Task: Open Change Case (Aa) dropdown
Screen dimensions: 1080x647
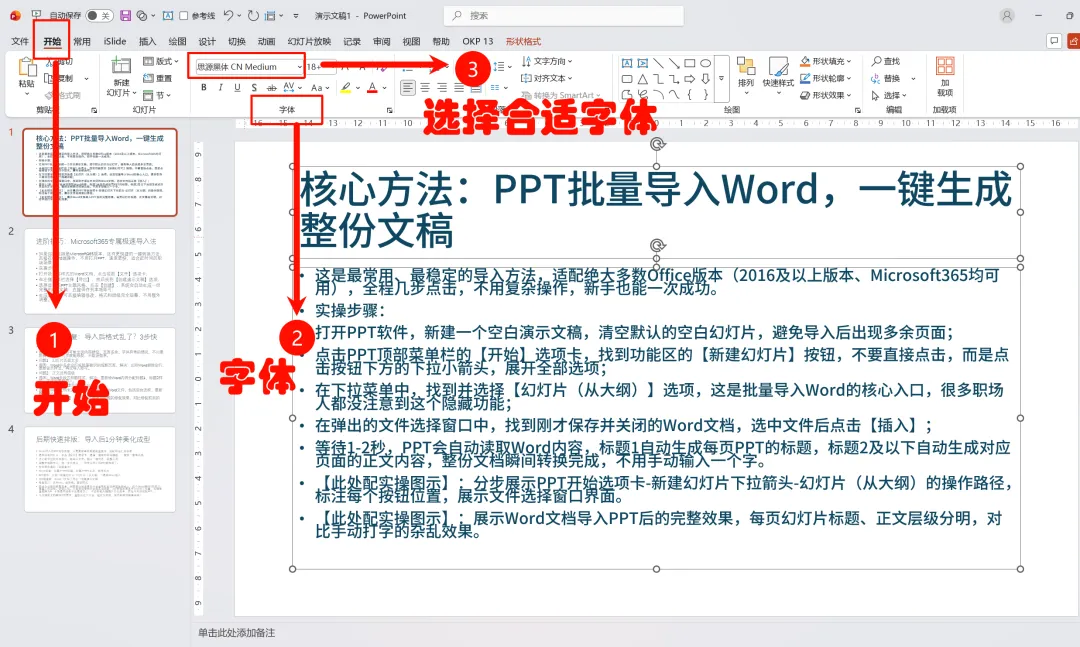Action: (320, 88)
